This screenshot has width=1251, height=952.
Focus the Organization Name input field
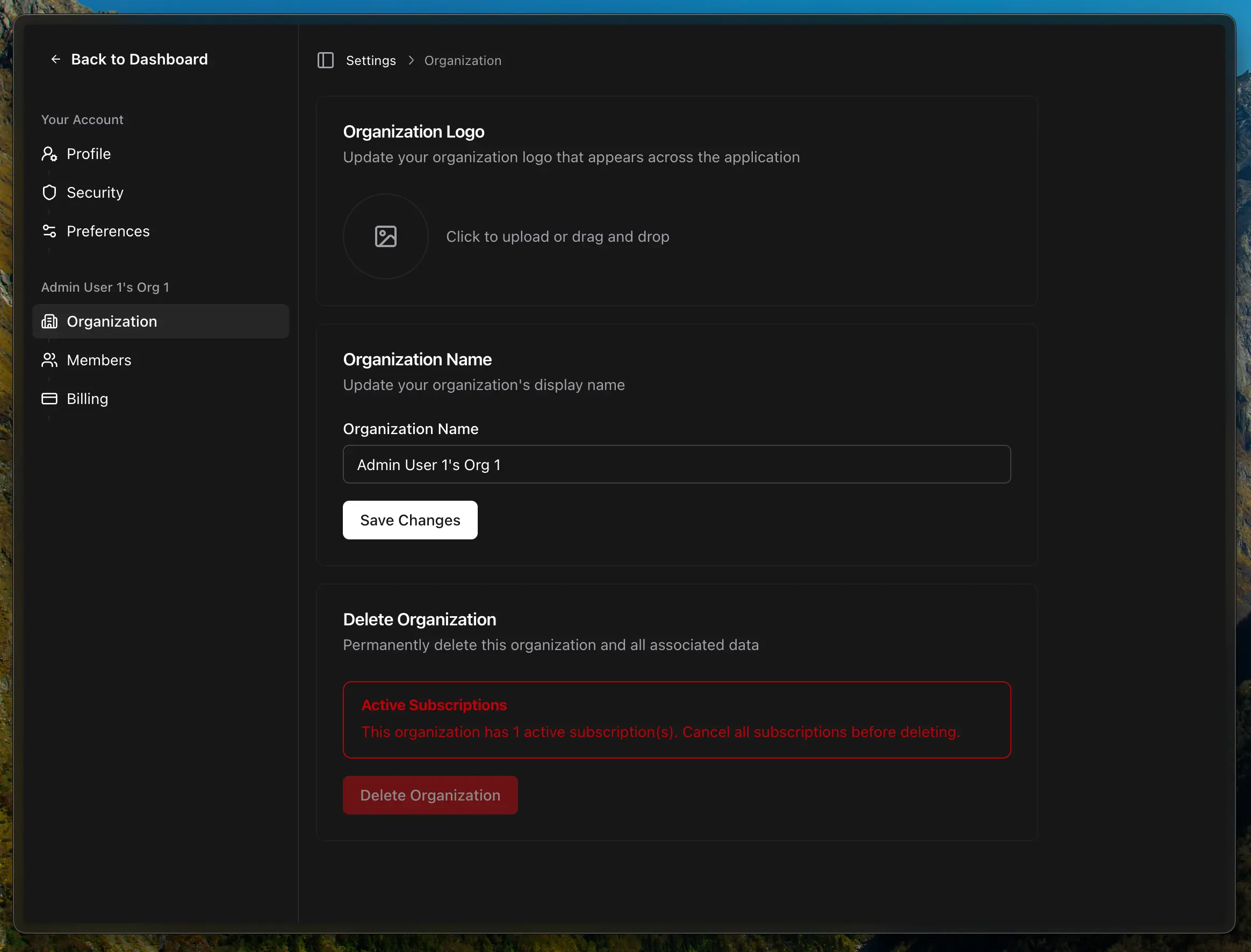coord(676,464)
